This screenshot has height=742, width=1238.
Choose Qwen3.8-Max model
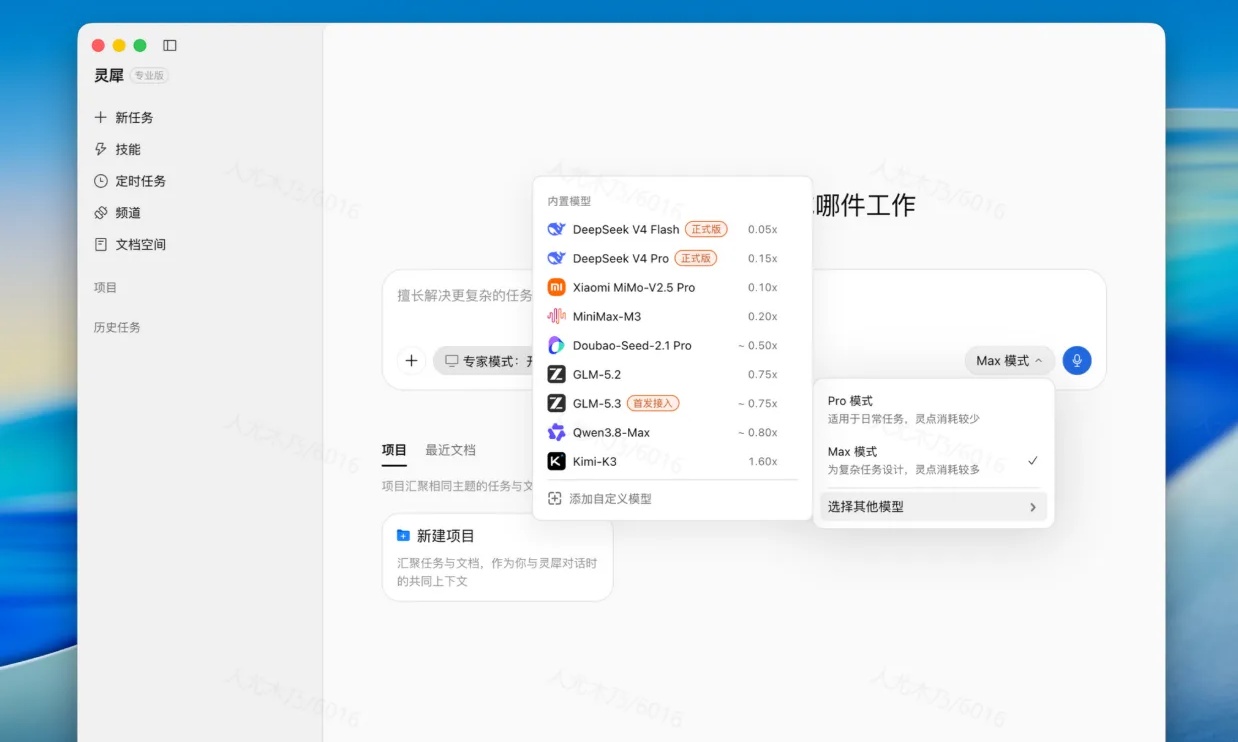tap(672, 432)
